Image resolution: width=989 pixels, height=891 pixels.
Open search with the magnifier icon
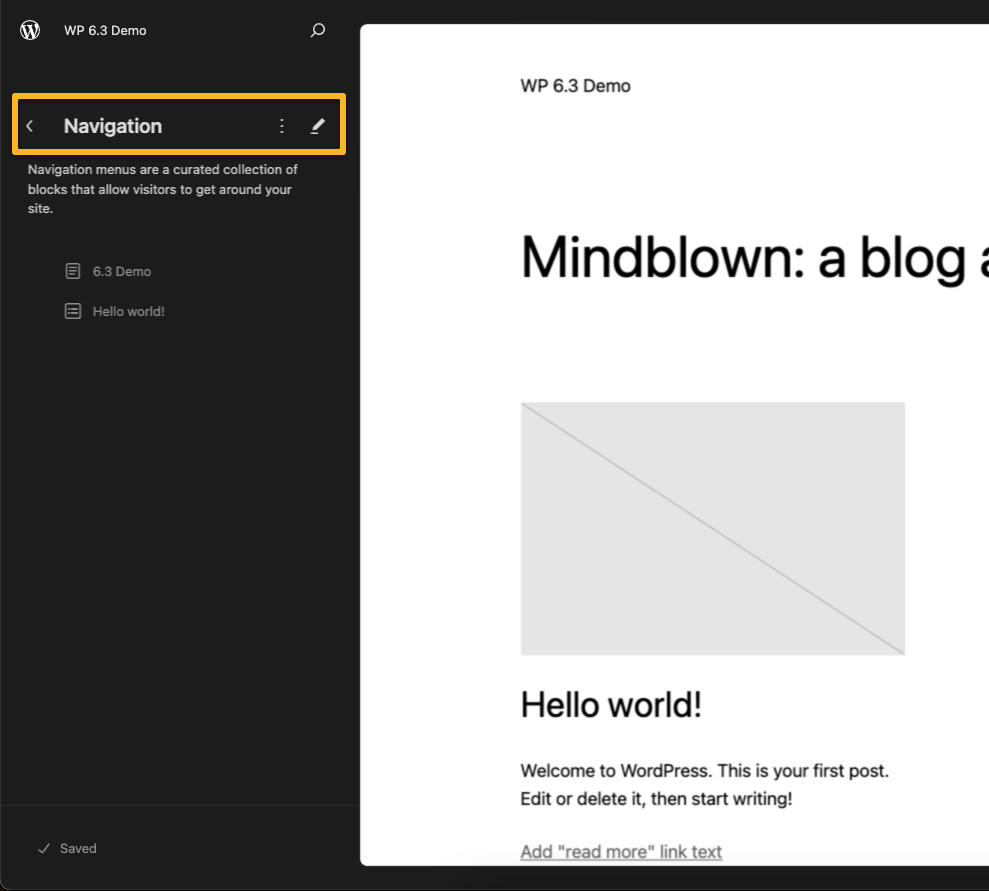[x=317, y=30]
